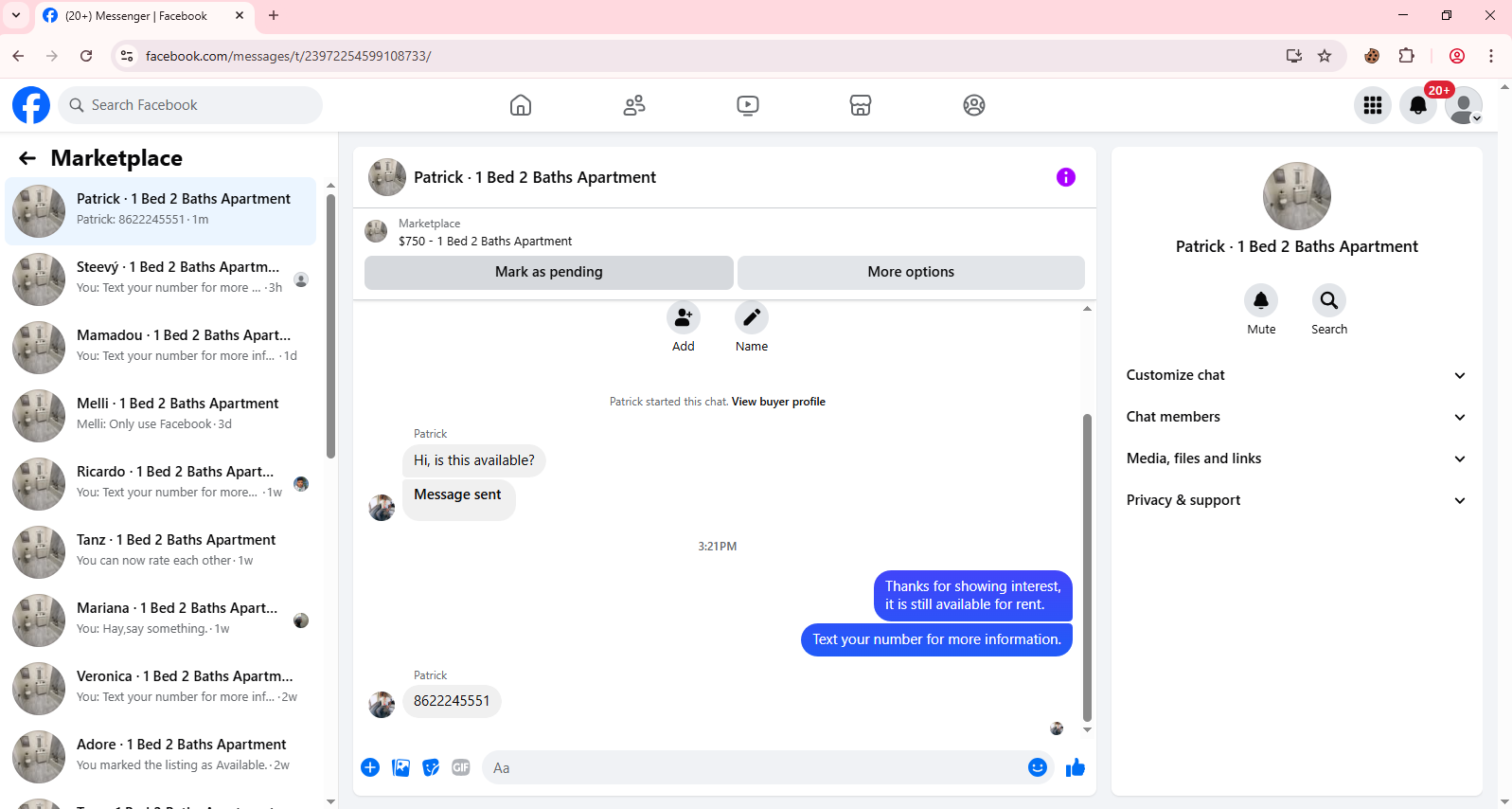Image resolution: width=1512 pixels, height=809 pixels.
Task: Open the Video icon in top navigation
Action: (x=748, y=105)
